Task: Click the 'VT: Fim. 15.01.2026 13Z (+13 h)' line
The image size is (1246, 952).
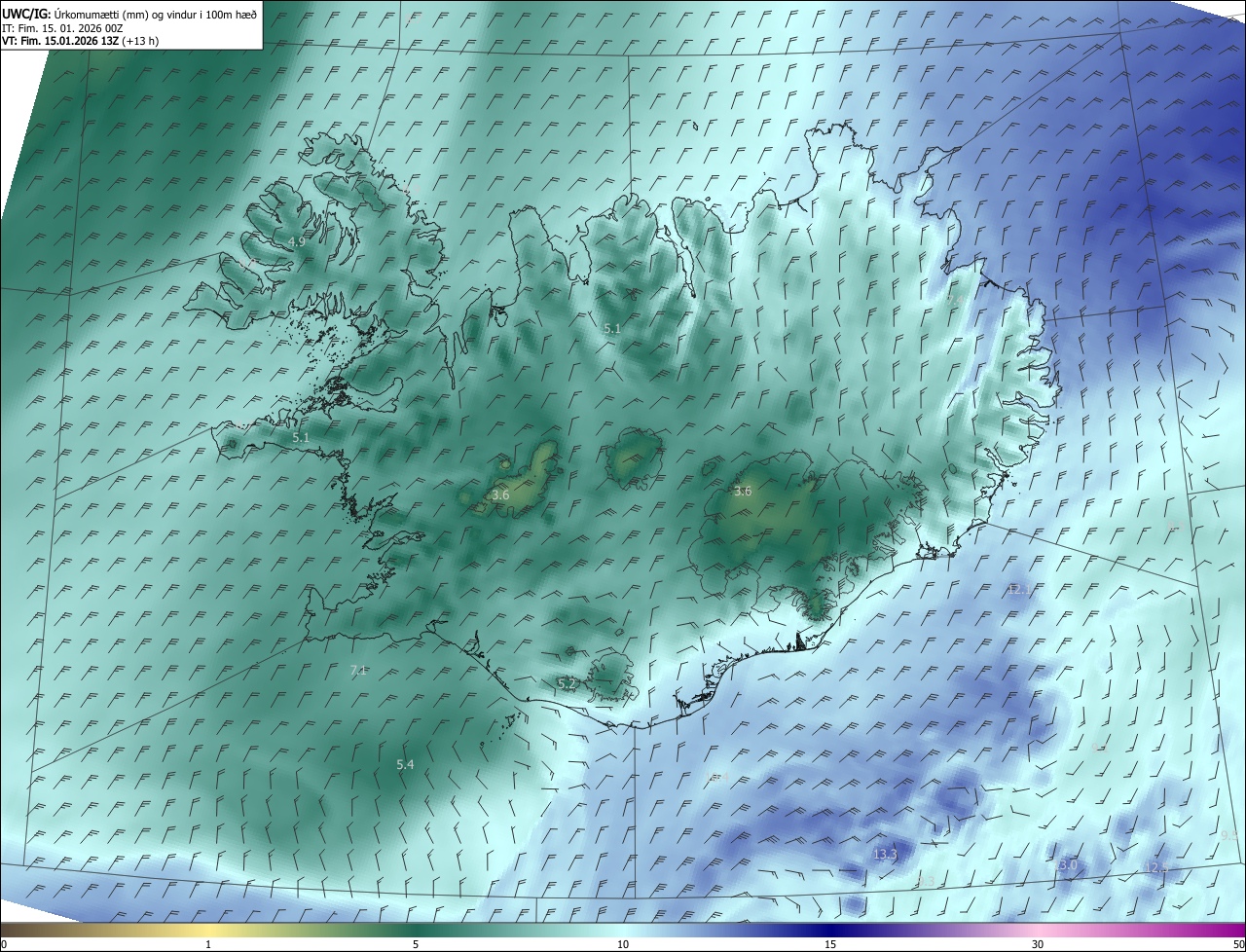Action: pos(81,41)
